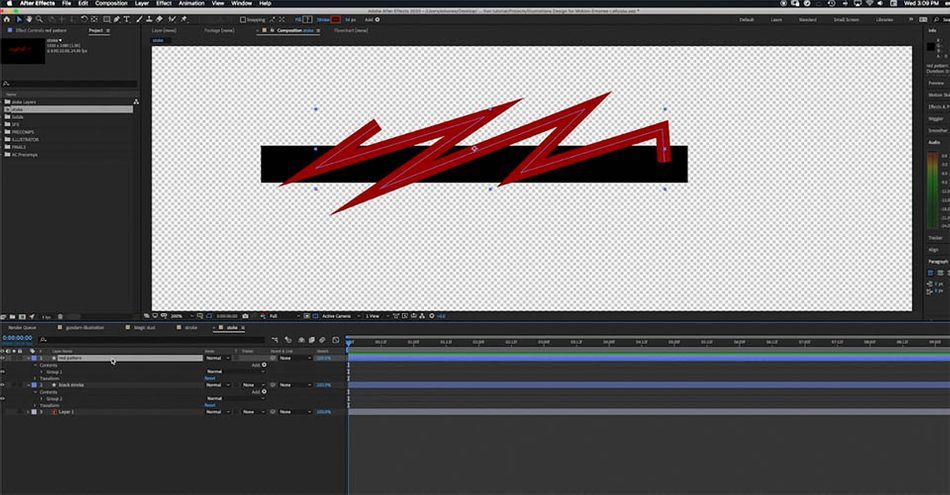Enable the Snapping checkbox
Viewport: 950px width, 495px height.
click(243, 19)
